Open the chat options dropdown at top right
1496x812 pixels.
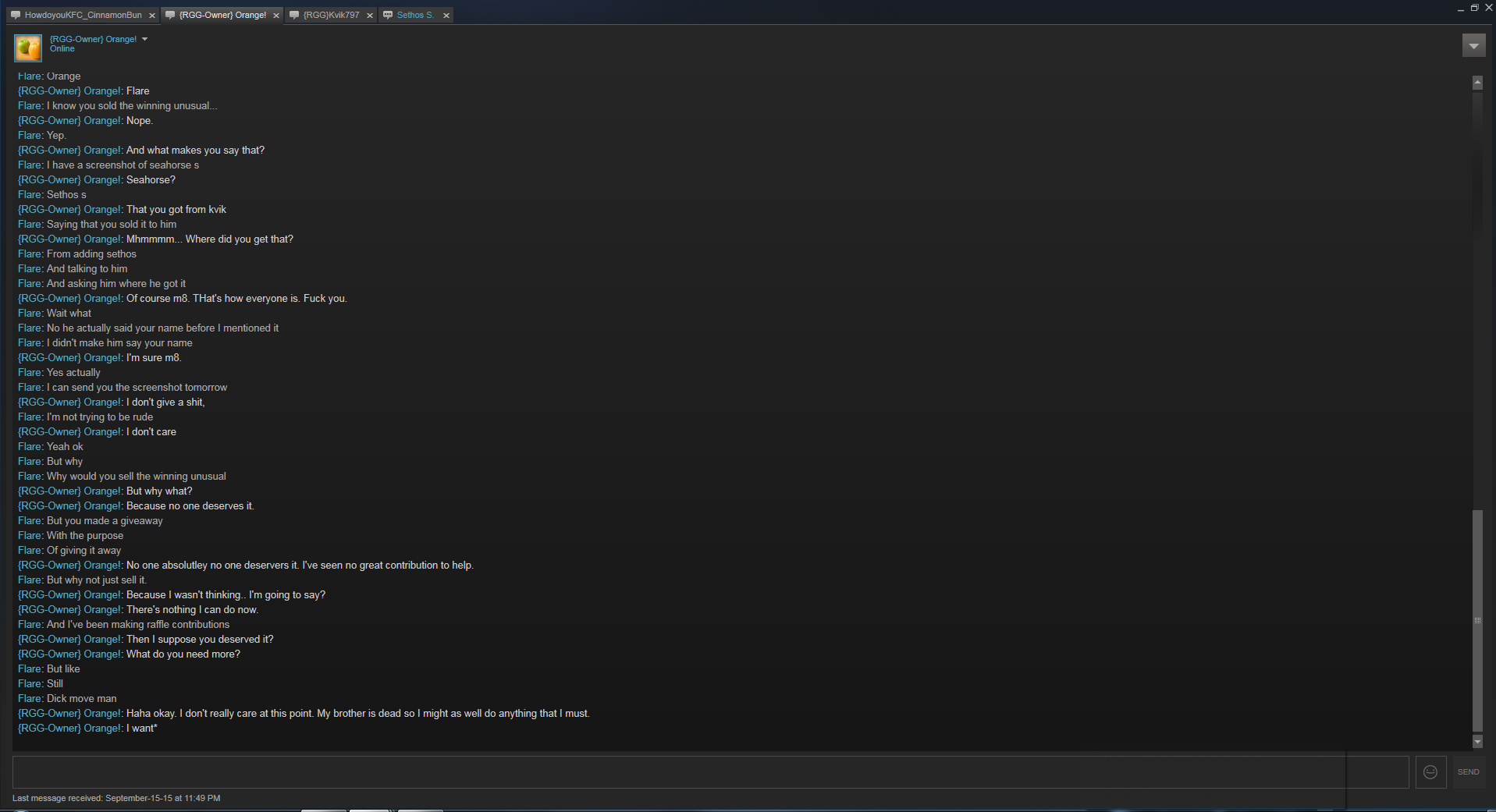[x=1473, y=46]
